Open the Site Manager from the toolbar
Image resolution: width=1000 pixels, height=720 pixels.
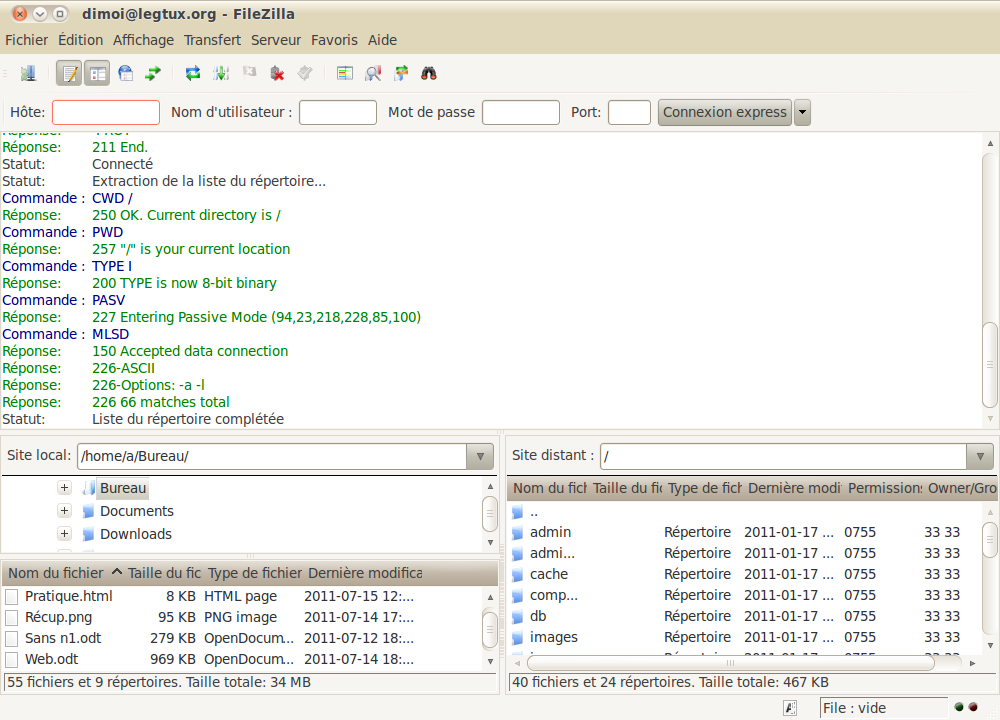coord(28,73)
